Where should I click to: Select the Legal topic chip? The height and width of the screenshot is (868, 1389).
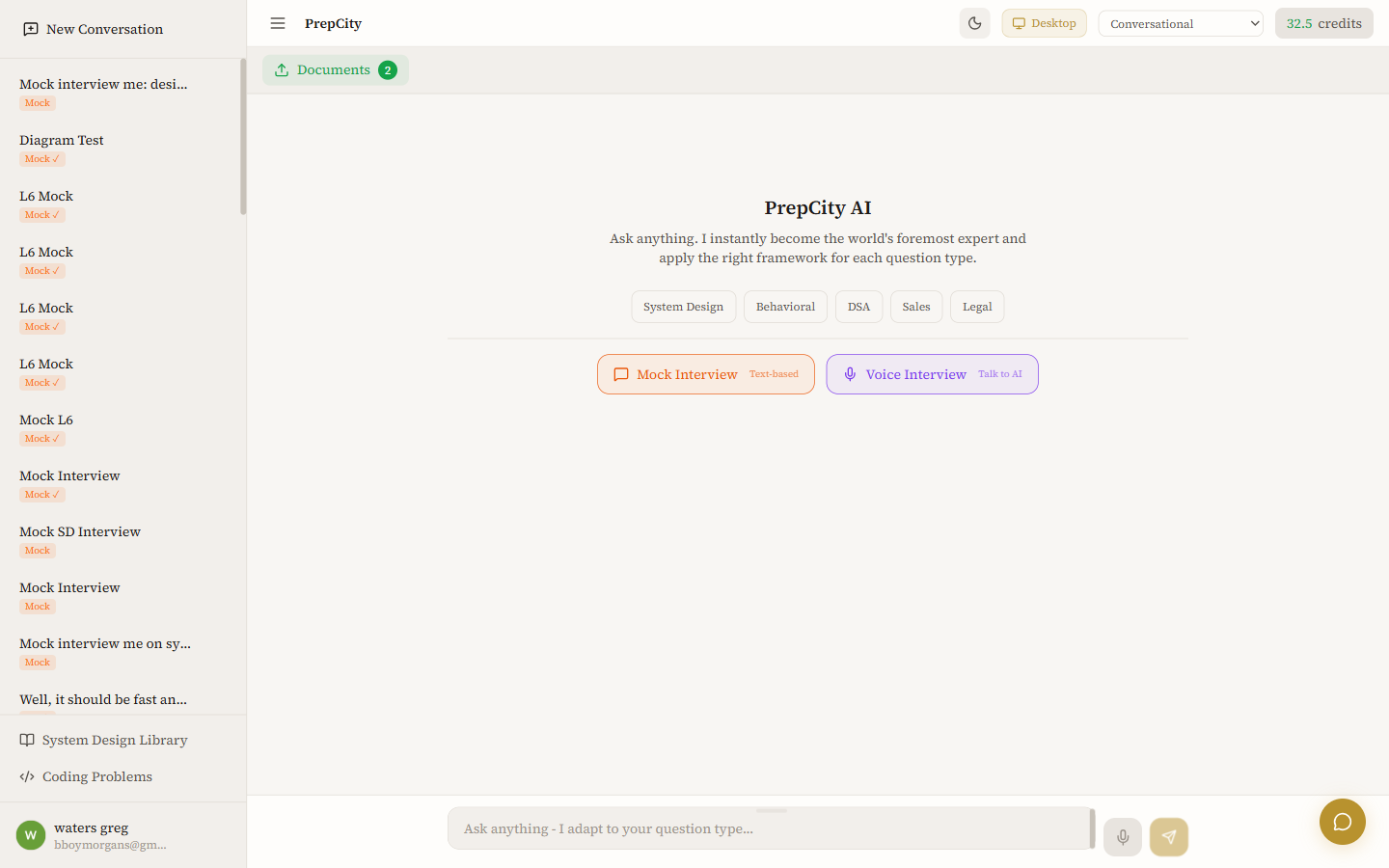[977, 307]
